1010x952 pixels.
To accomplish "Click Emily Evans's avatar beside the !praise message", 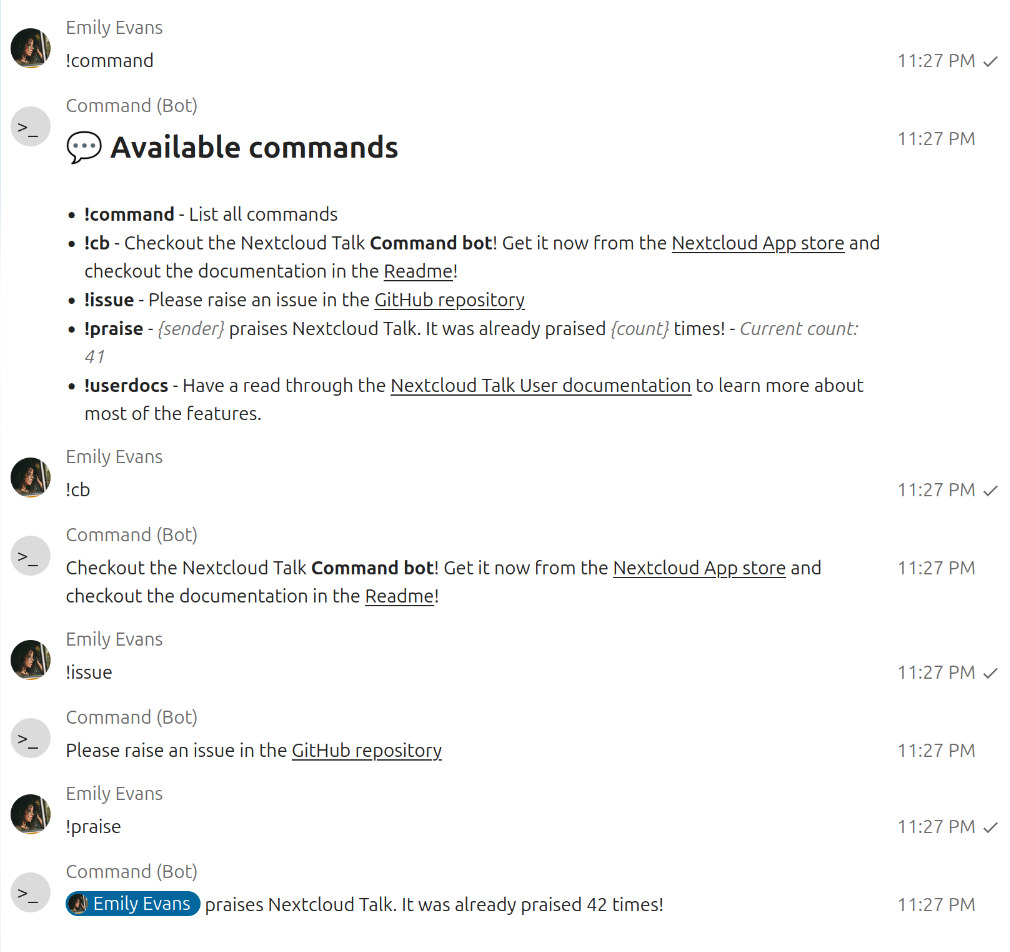I will pos(30,814).
